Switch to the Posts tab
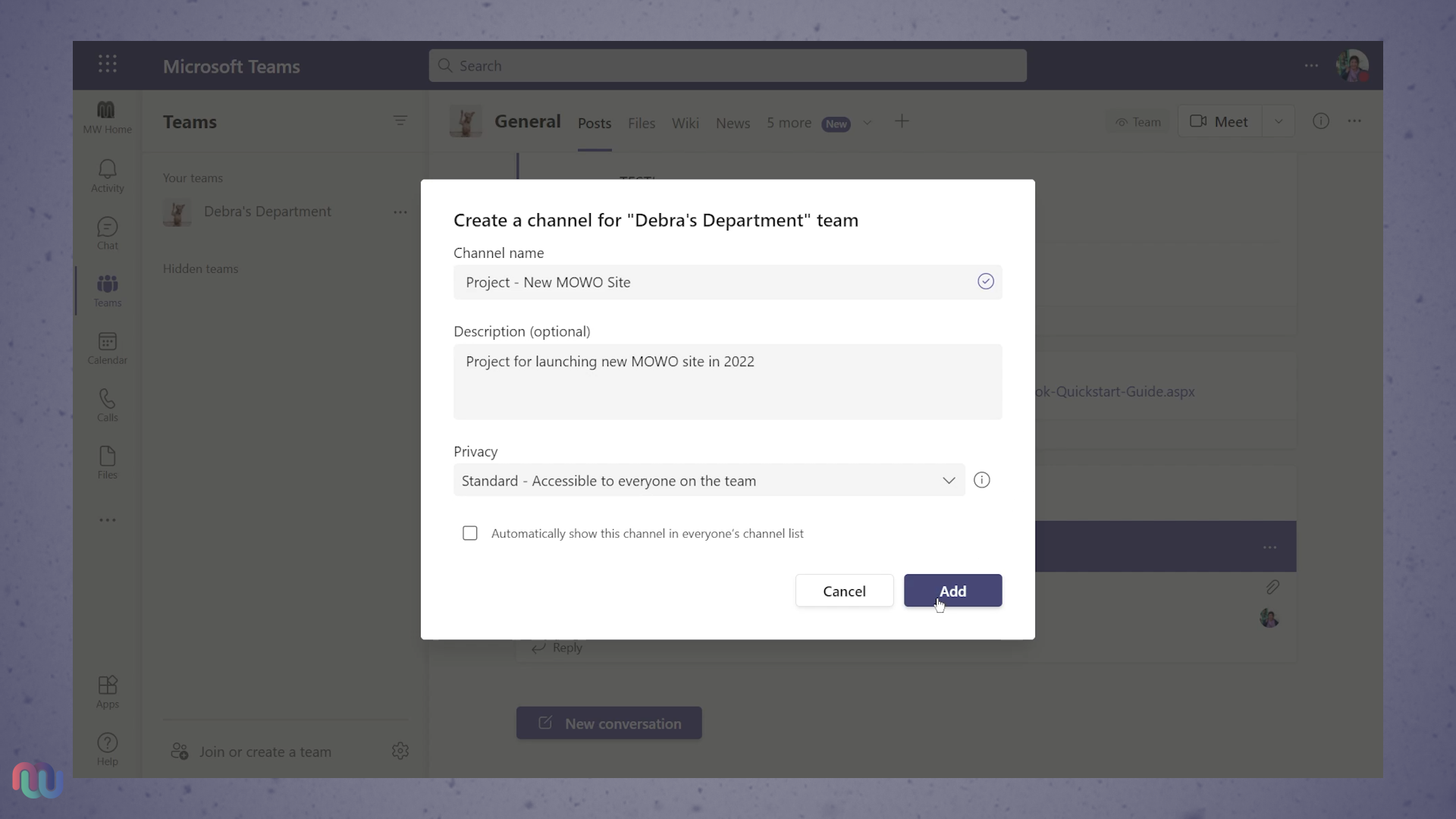Viewport: 1456px width, 819px height. (x=595, y=123)
